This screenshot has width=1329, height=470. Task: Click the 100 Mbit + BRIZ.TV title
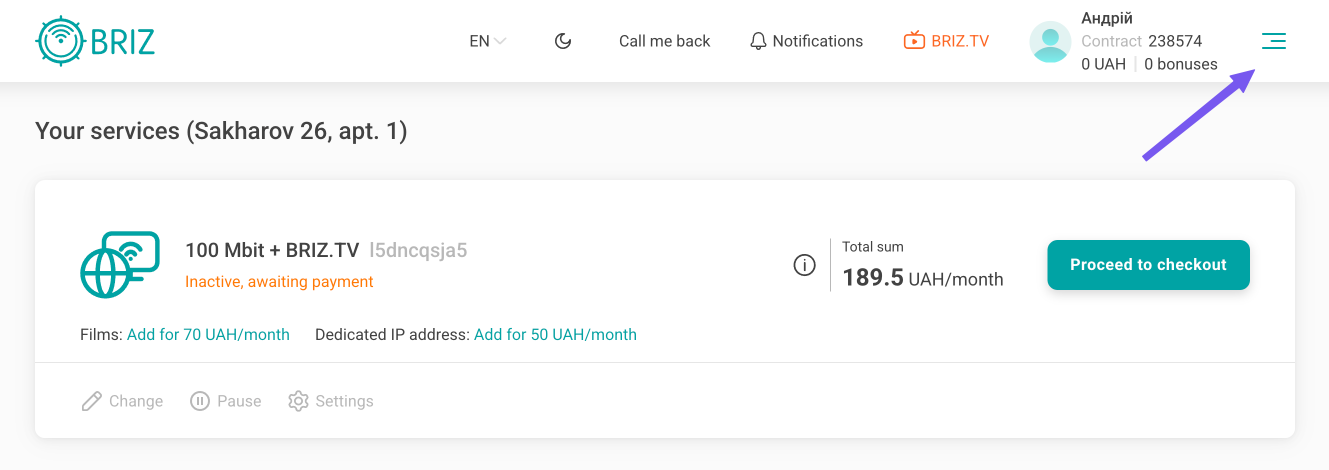272,250
